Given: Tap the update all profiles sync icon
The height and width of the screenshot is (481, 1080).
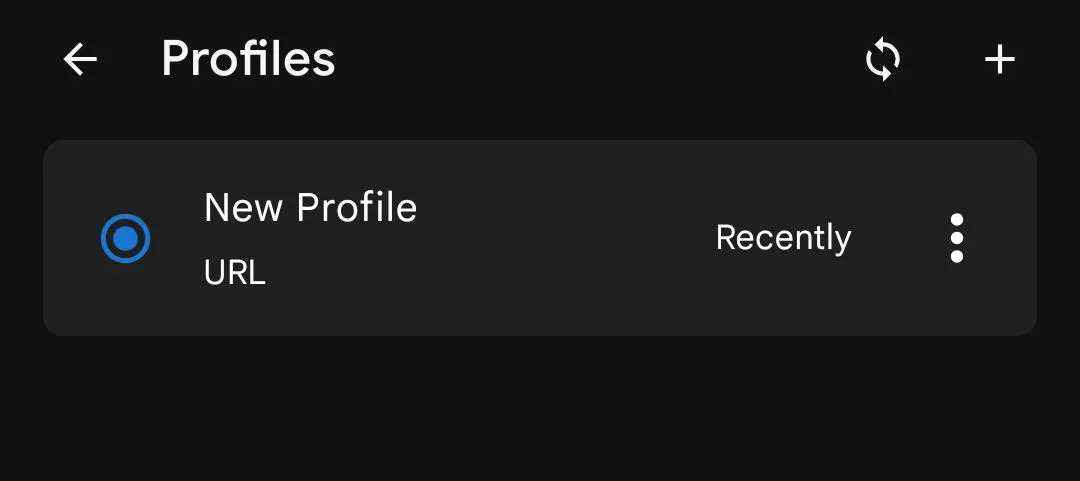Looking at the screenshot, I should 882,60.
